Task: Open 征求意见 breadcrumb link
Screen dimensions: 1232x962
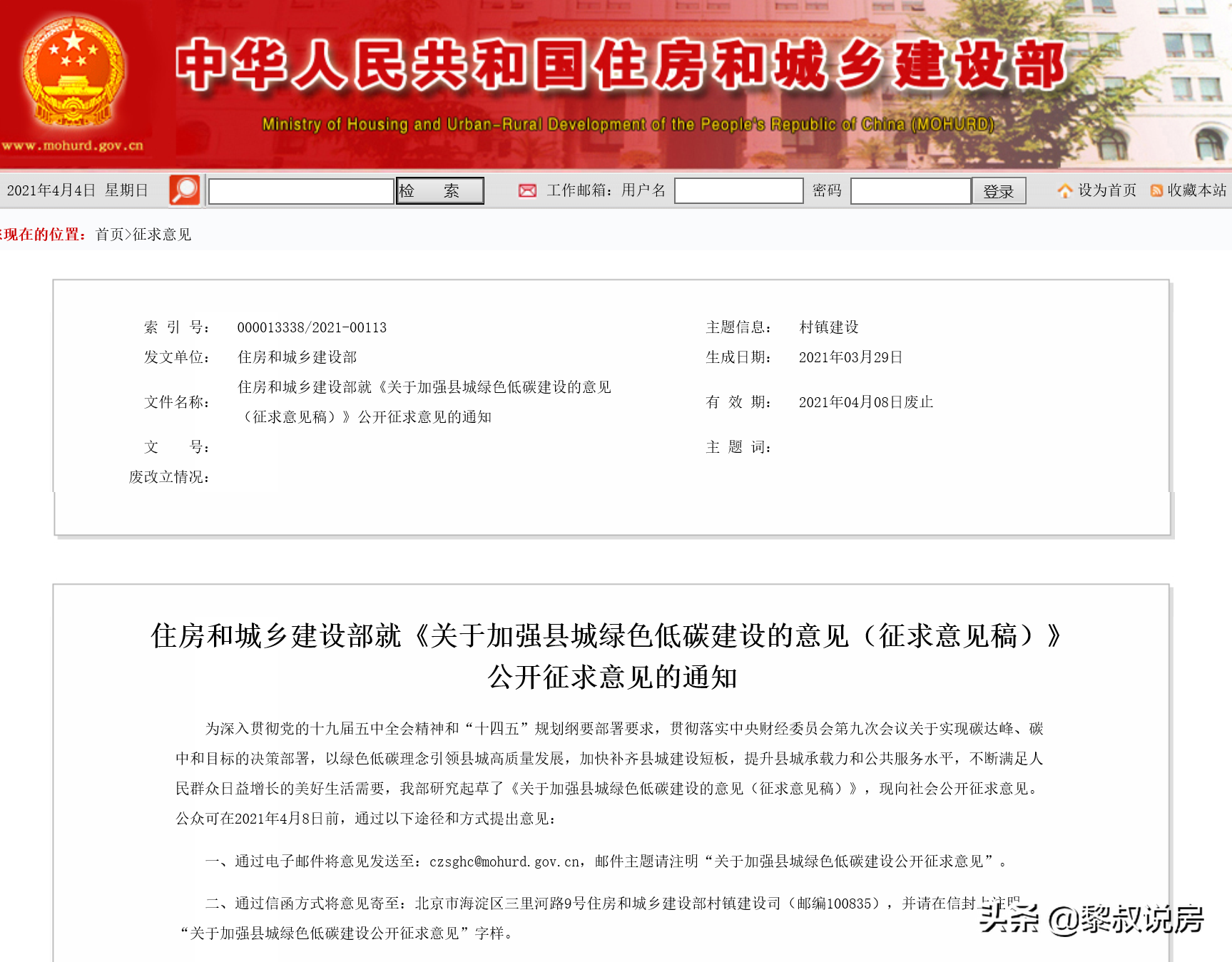Action: coord(162,235)
